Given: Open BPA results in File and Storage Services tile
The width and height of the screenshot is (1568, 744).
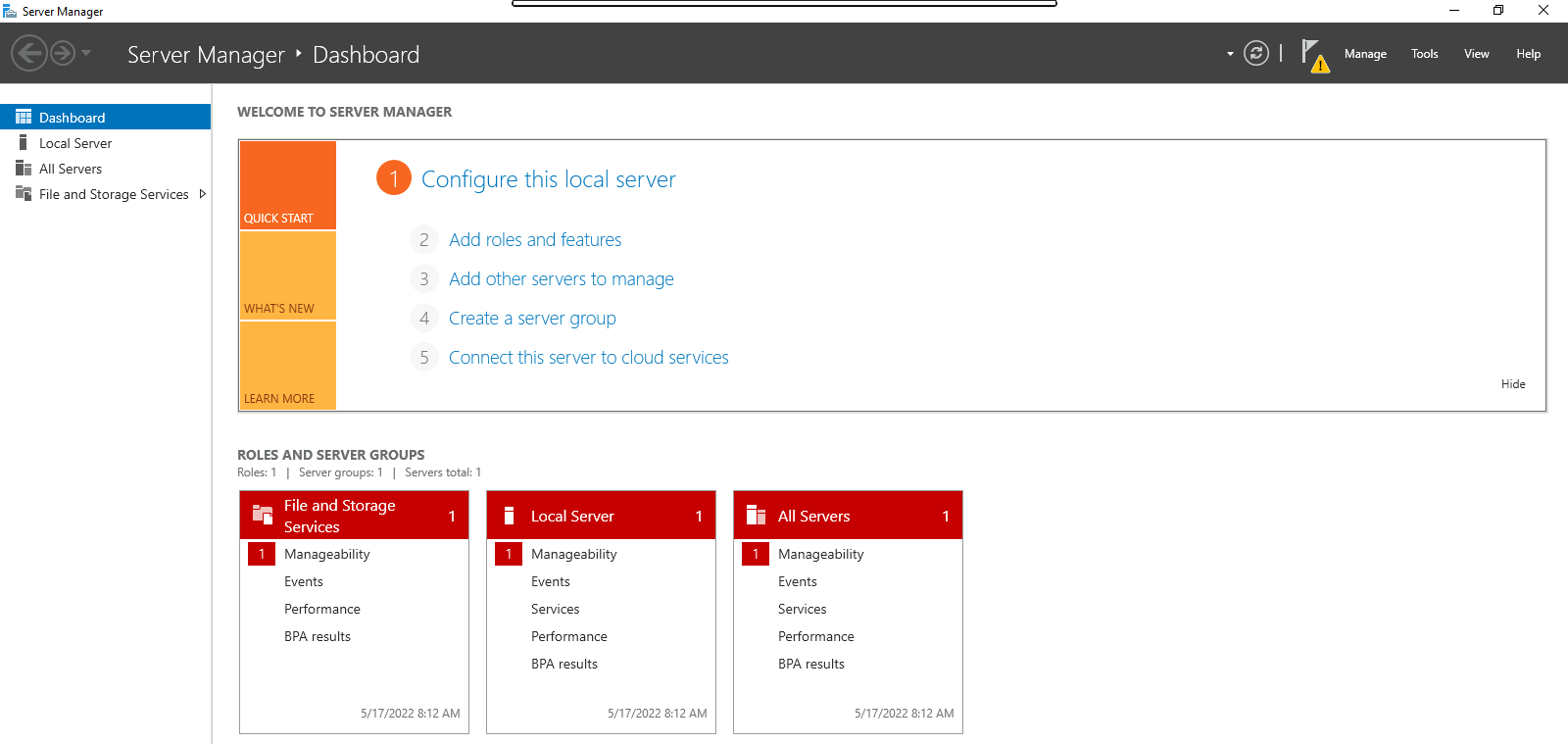Looking at the screenshot, I should click(x=318, y=636).
